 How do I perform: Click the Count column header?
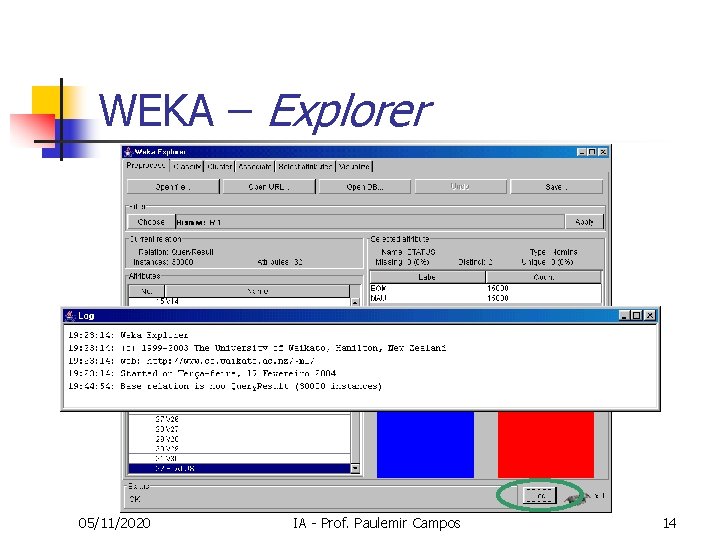coord(544,277)
